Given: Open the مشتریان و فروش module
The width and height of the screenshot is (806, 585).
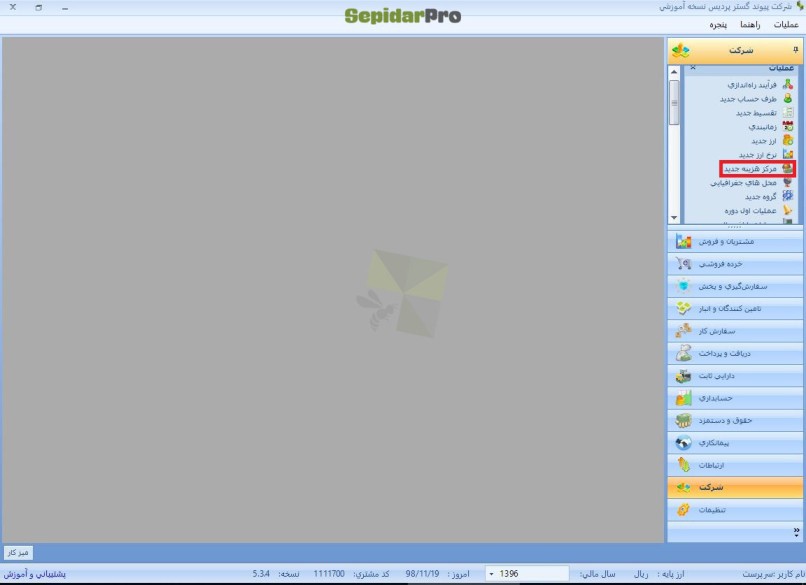Looking at the screenshot, I should click(735, 242).
